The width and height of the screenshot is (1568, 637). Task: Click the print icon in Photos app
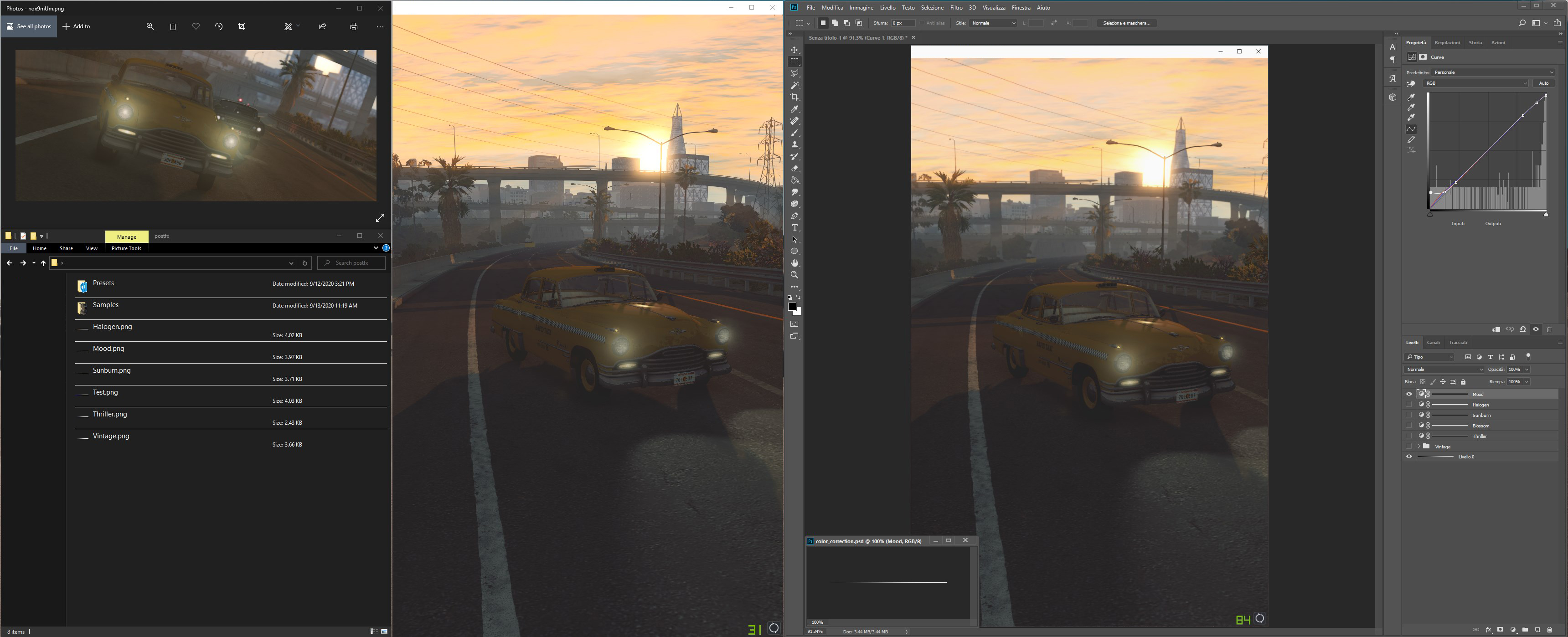354,27
